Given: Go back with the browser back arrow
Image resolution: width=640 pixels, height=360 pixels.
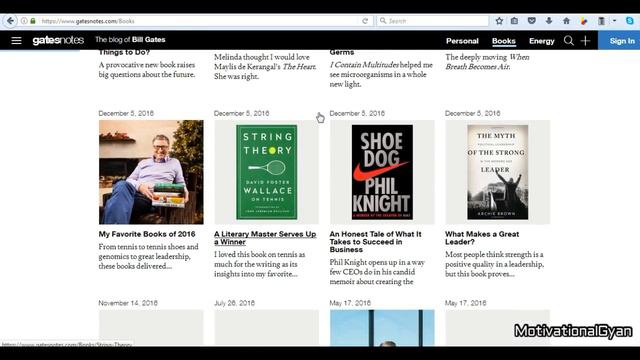Looking at the screenshot, I should (10, 21).
